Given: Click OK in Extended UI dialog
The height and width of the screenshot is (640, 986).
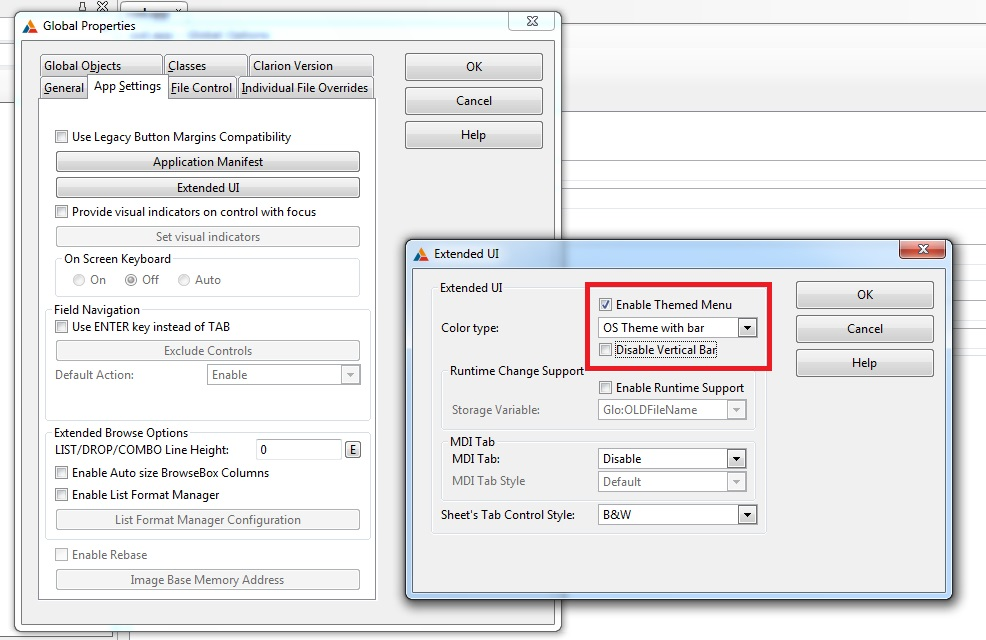Looking at the screenshot, I should point(864,295).
